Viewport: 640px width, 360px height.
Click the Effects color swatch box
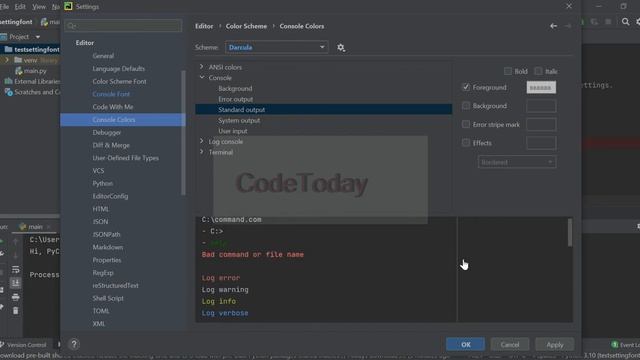[x=541, y=143]
